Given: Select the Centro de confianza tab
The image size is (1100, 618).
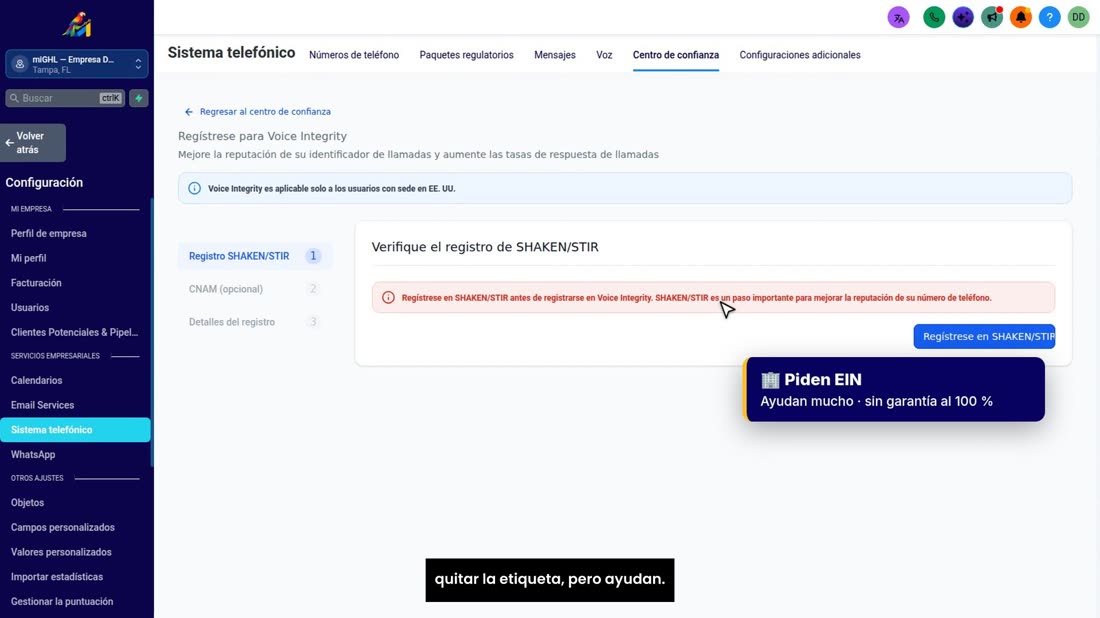Looking at the screenshot, I should (x=676, y=55).
